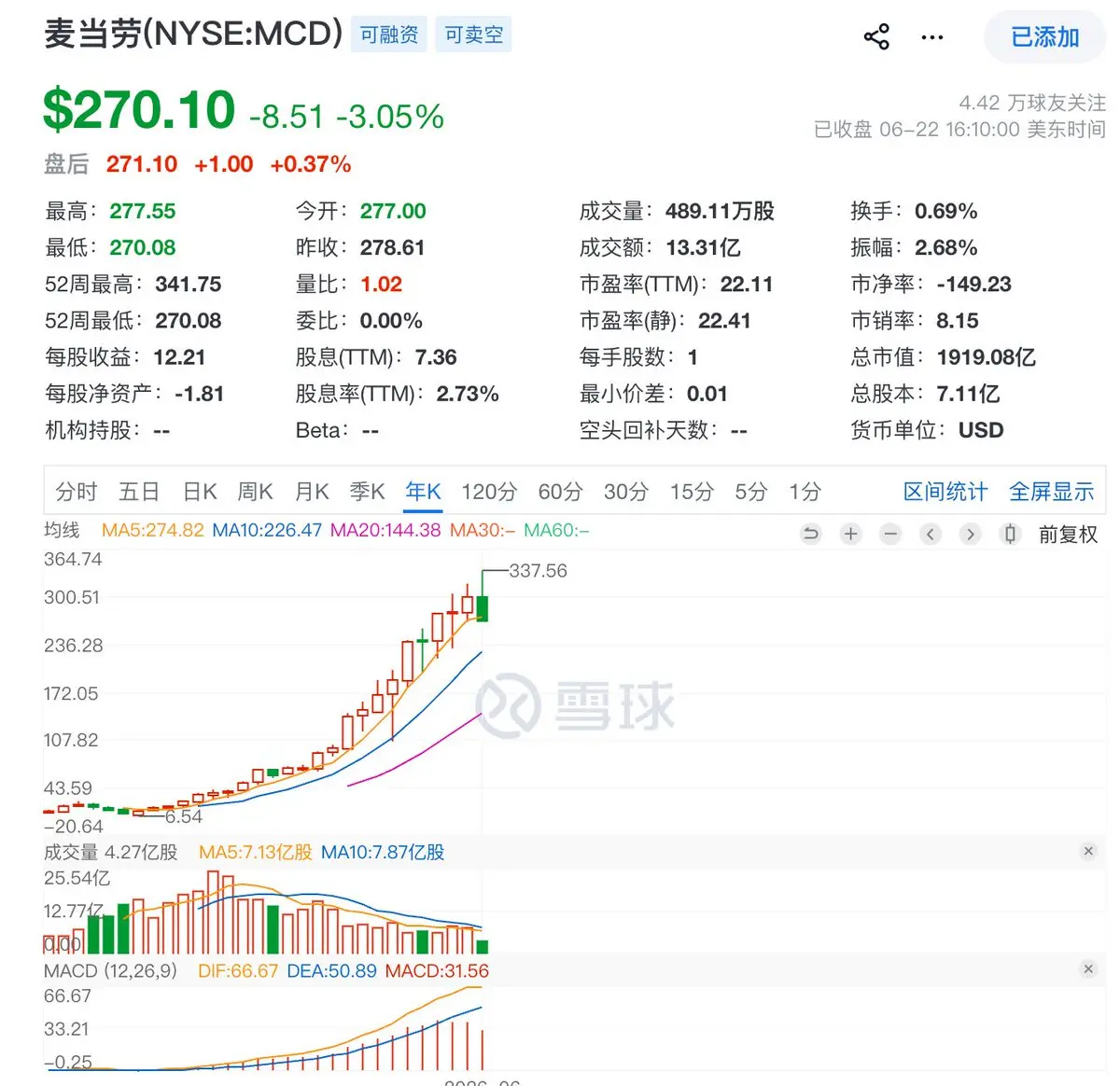1120x1086 pixels.
Task: Open 区间统计 range statistics
Action: 945,492
